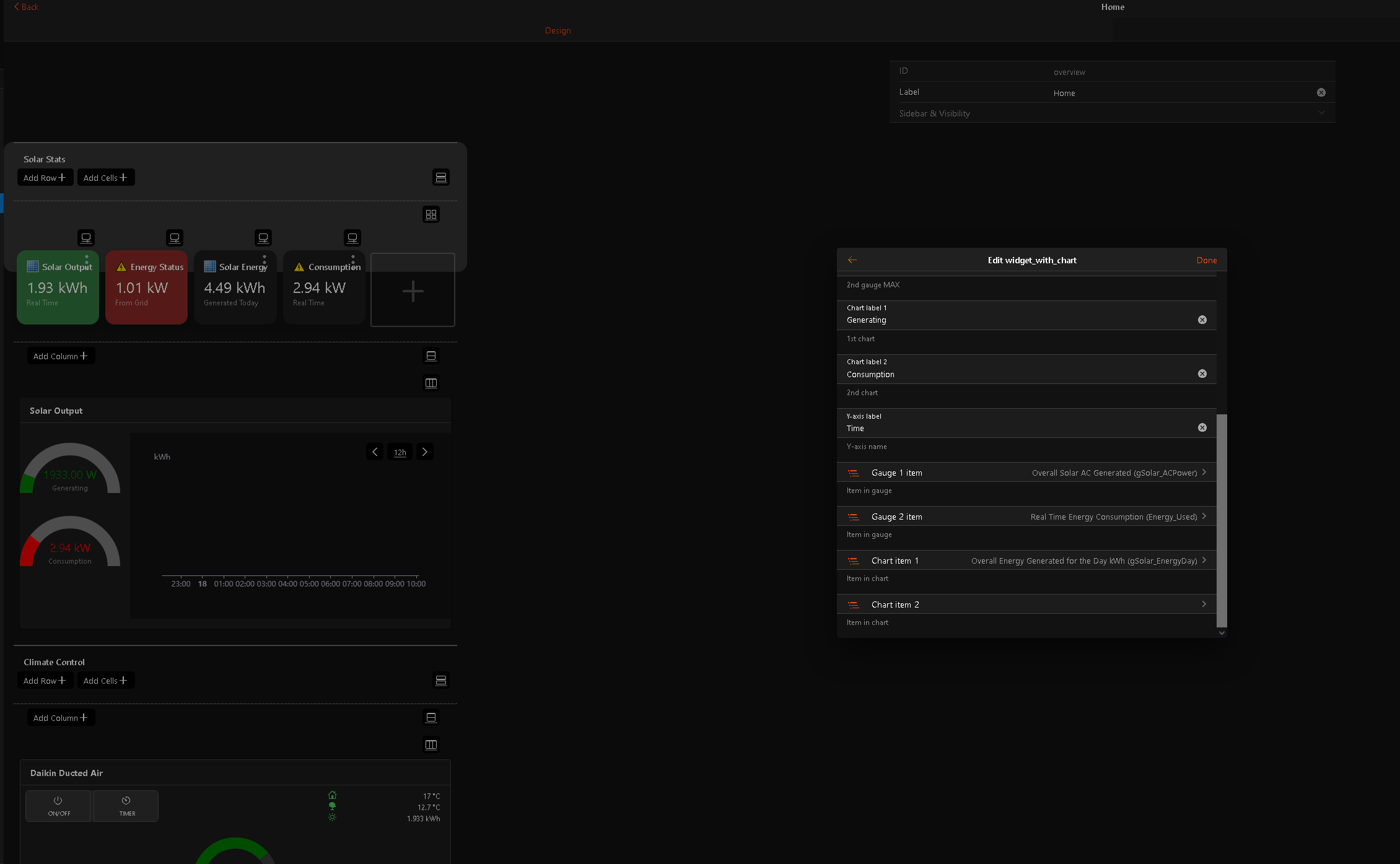
Task: Click the widget editor's vertical scrollbar
Action: click(1222, 520)
